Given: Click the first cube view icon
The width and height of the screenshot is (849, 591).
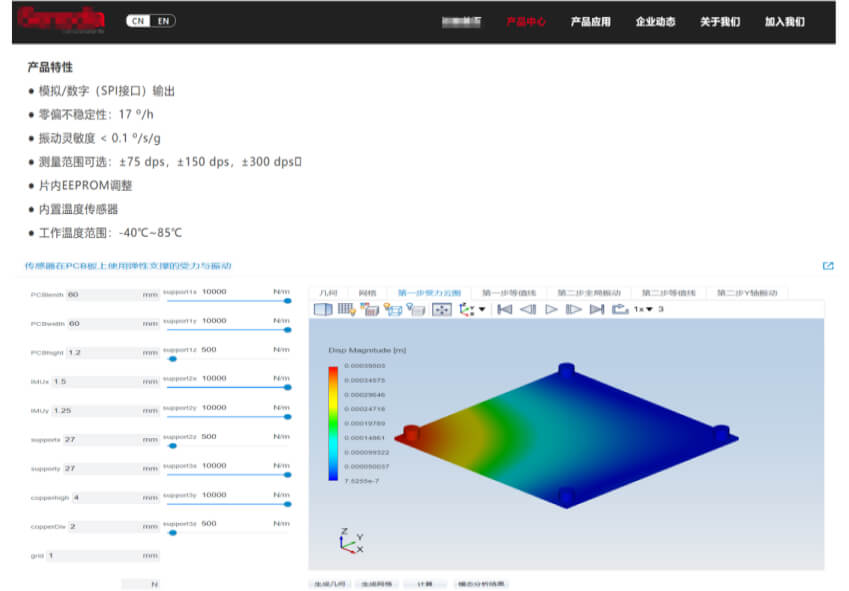Looking at the screenshot, I should (x=322, y=310).
